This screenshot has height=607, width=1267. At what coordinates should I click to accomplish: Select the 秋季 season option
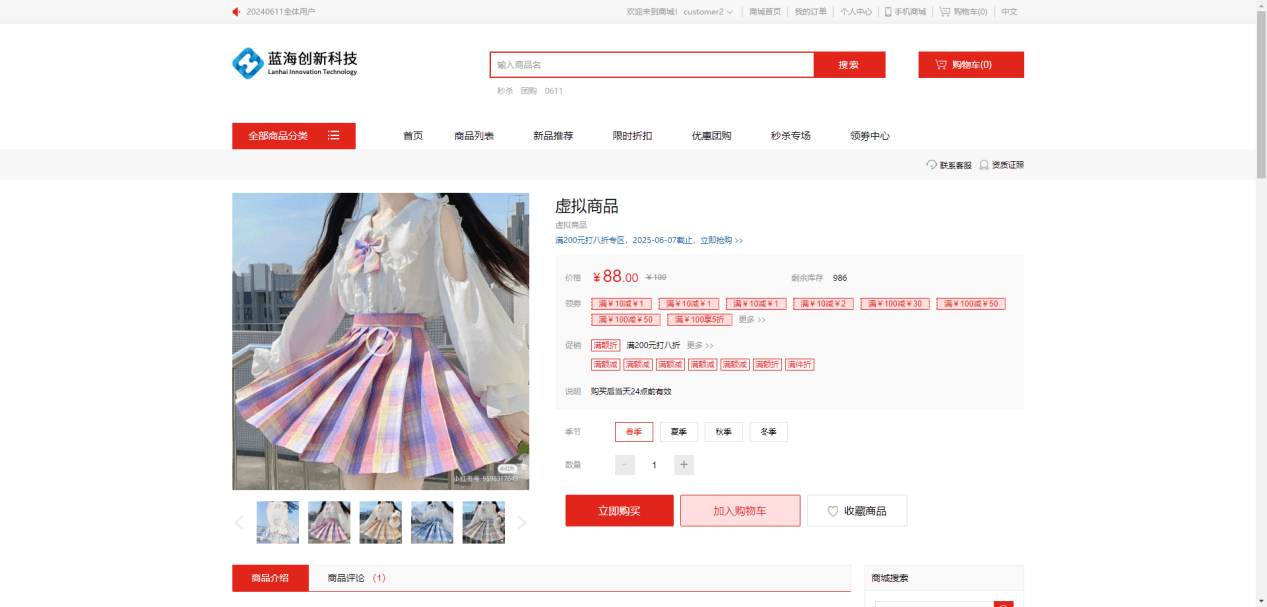pyautogui.click(x=724, y=432)
